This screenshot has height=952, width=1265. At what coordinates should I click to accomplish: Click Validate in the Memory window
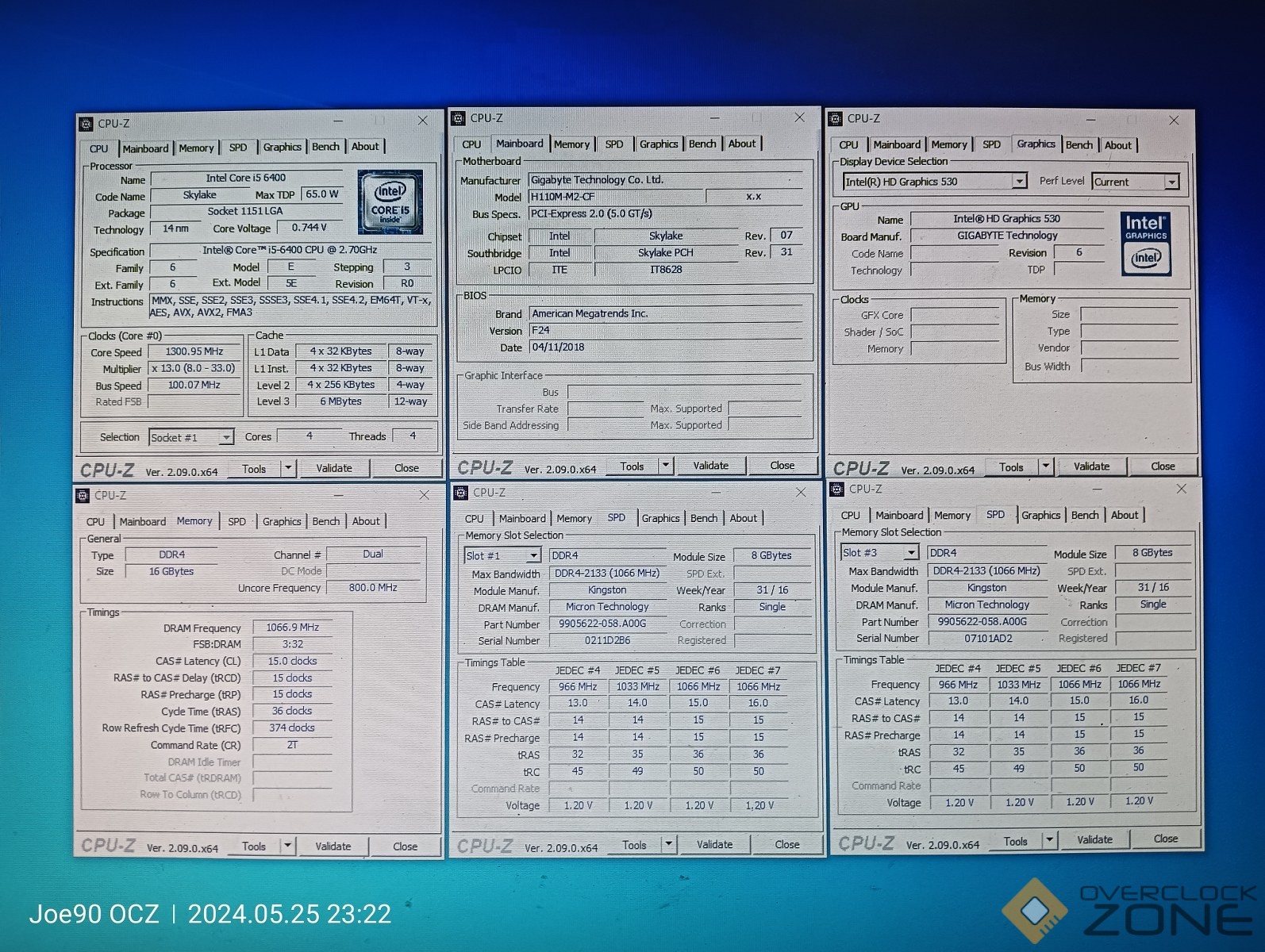tap(333, 846)
